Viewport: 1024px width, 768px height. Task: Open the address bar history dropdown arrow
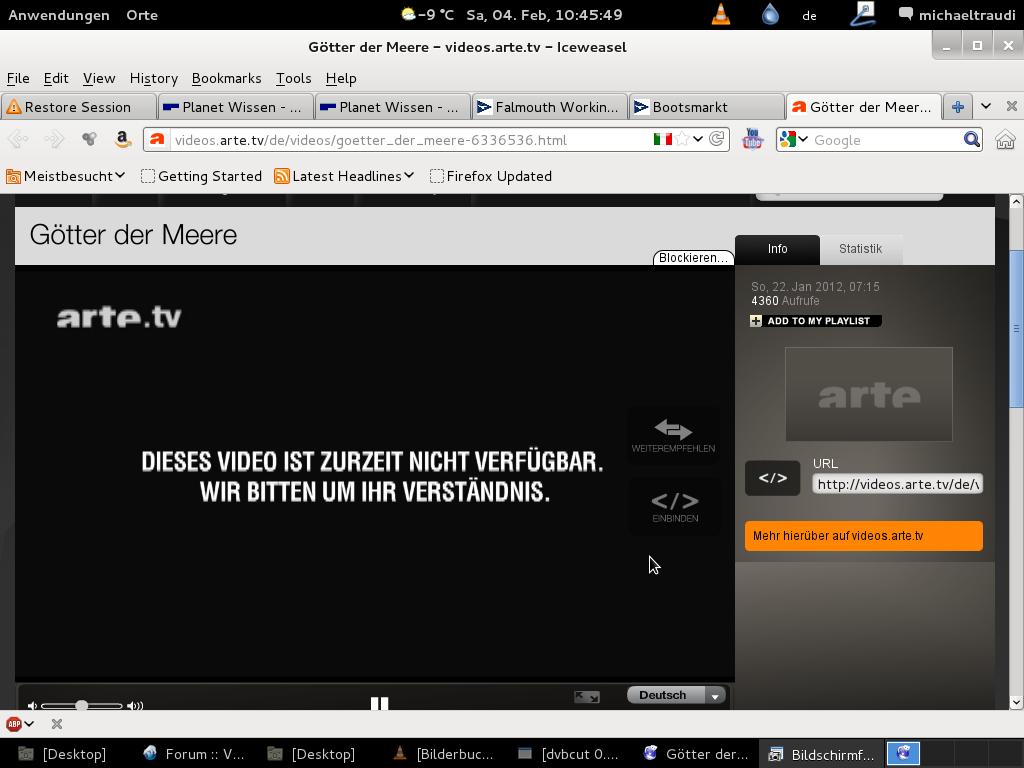click(x=698, y=139)
